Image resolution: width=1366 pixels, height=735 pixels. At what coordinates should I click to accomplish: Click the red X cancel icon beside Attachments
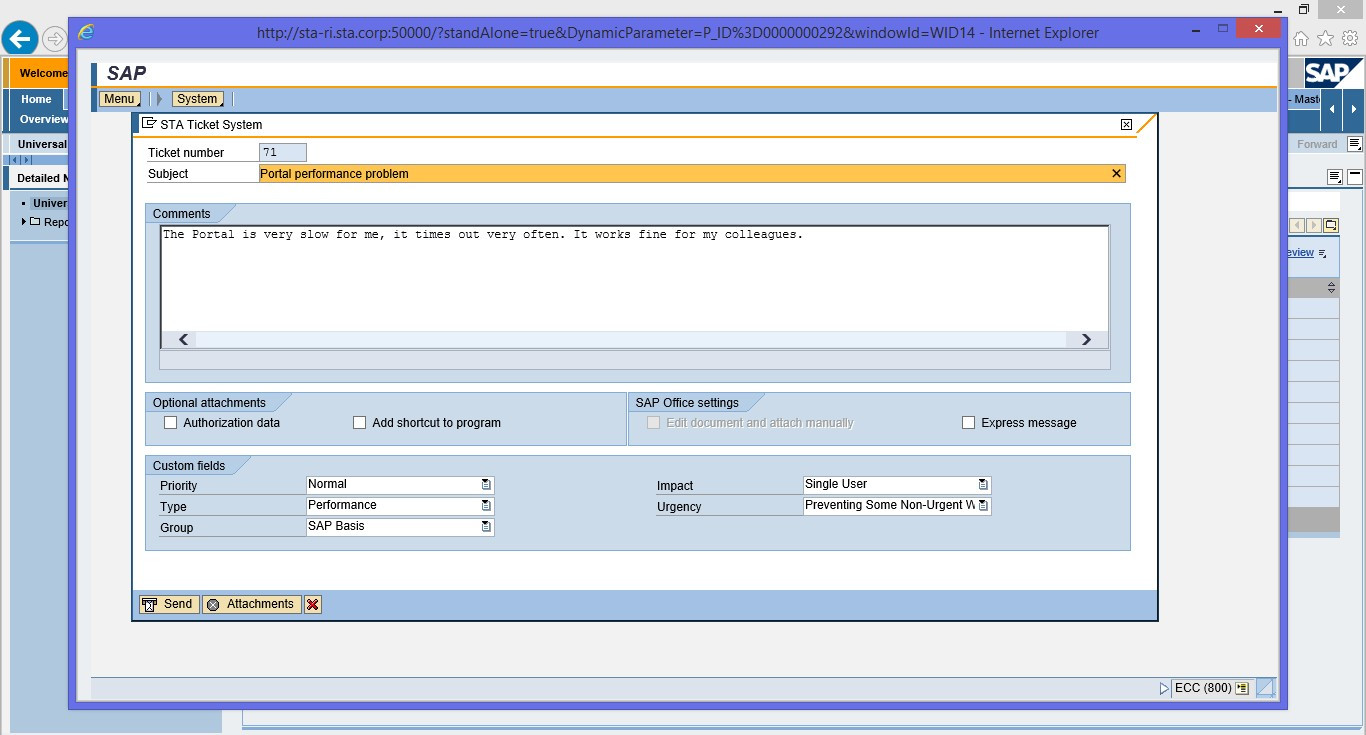313,604
